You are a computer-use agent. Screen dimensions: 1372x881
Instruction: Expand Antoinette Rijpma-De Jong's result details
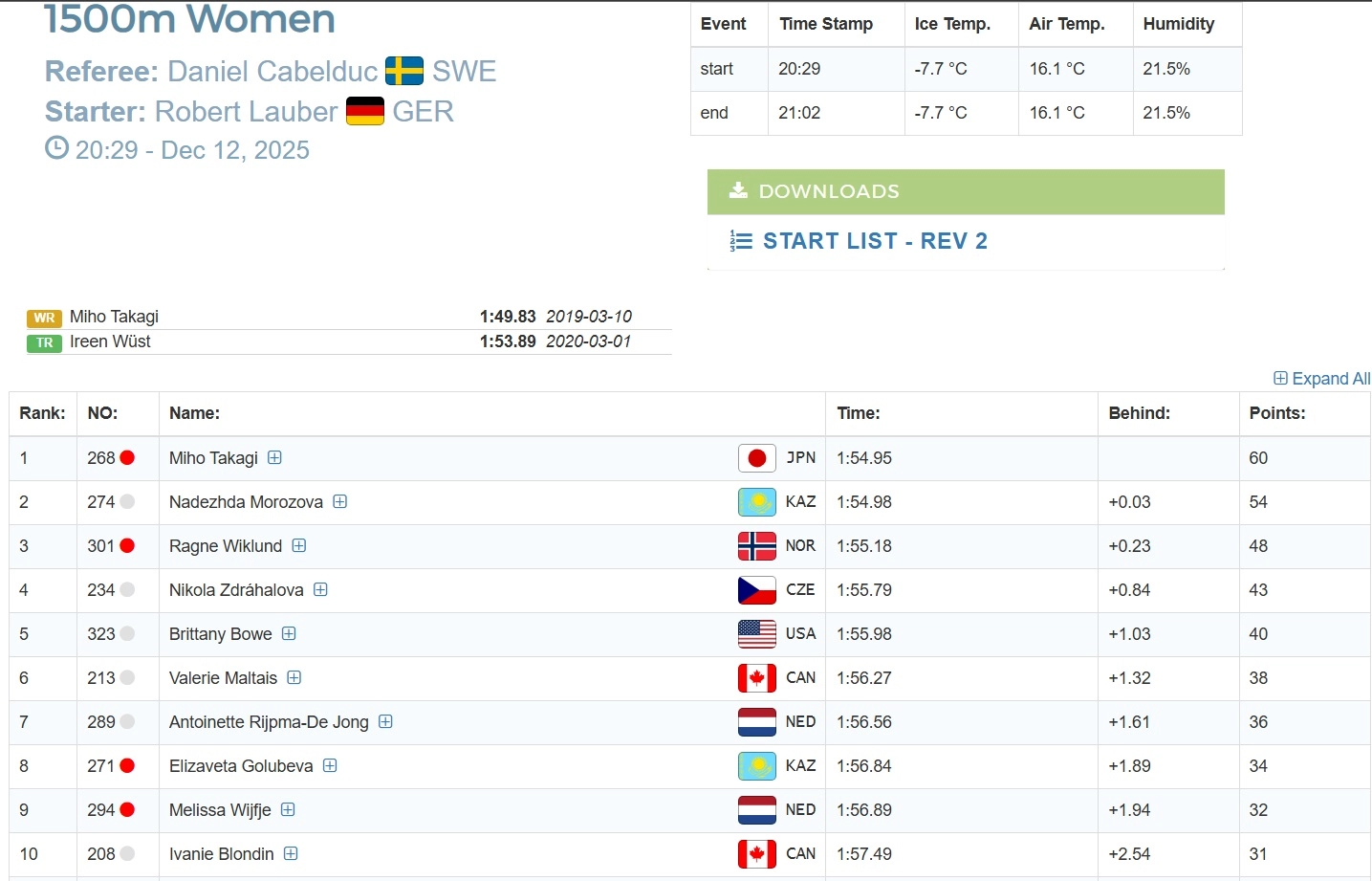385,721
